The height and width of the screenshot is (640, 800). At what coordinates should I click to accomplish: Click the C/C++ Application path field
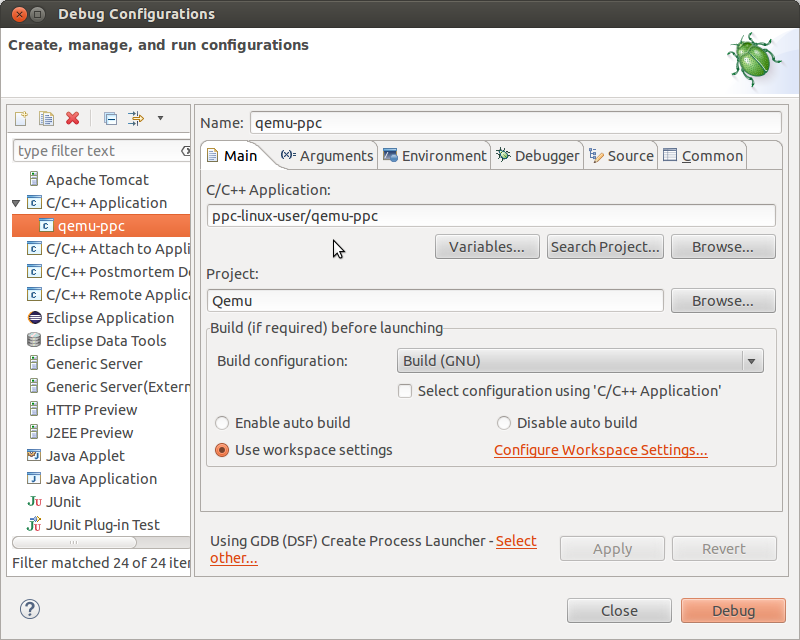pyautogui.click(x=491, y=216)
